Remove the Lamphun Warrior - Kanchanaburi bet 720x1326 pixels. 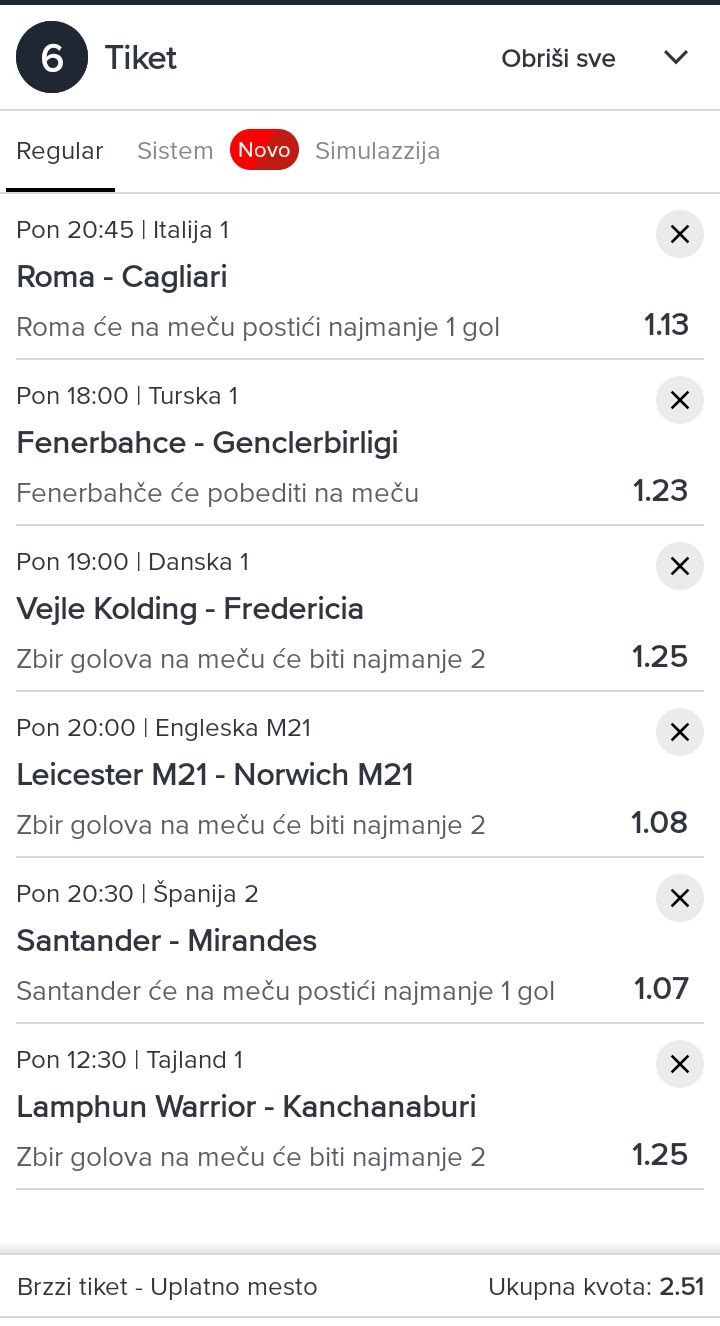[679, 1065]
